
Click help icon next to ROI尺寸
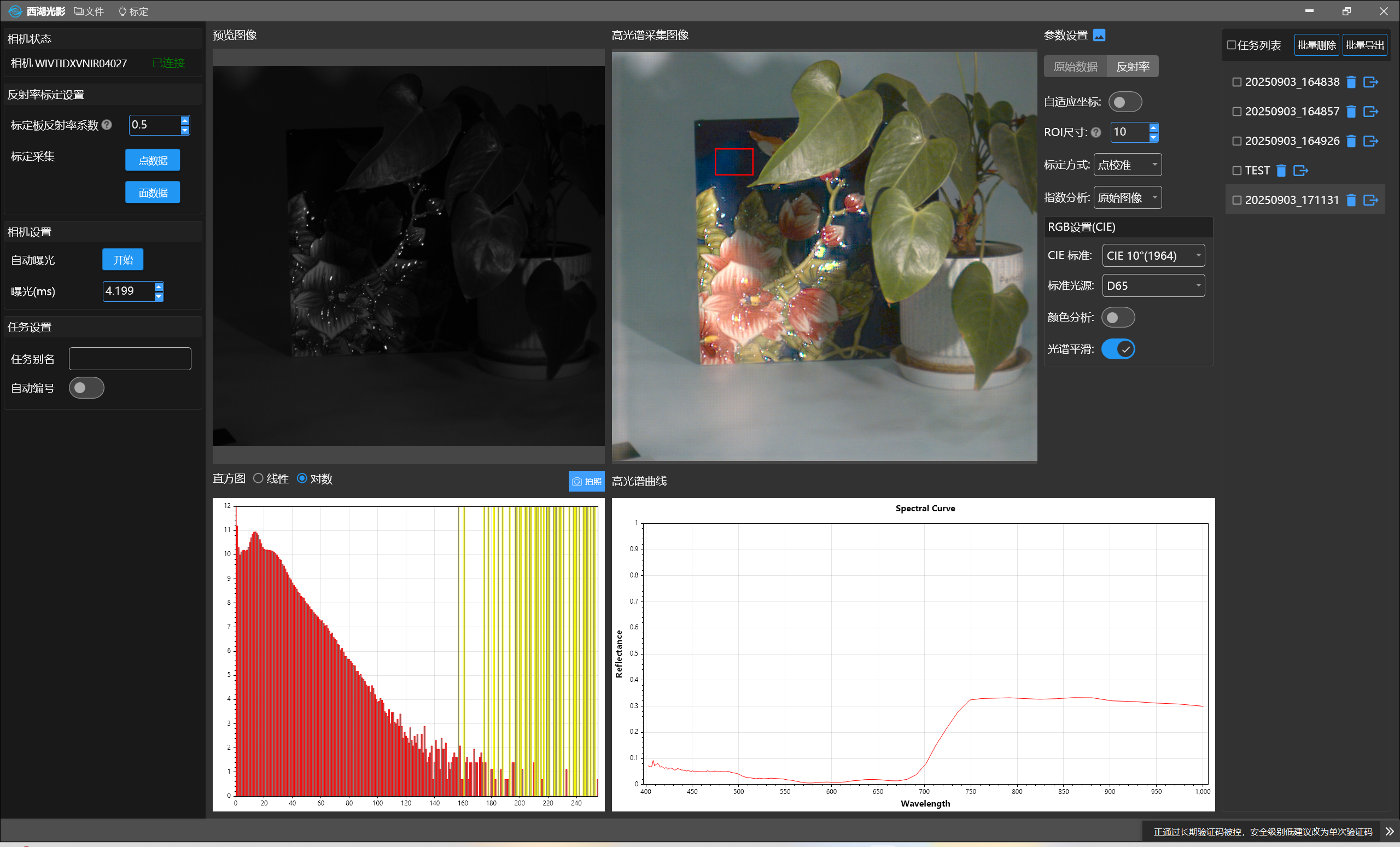[1096, 132]
